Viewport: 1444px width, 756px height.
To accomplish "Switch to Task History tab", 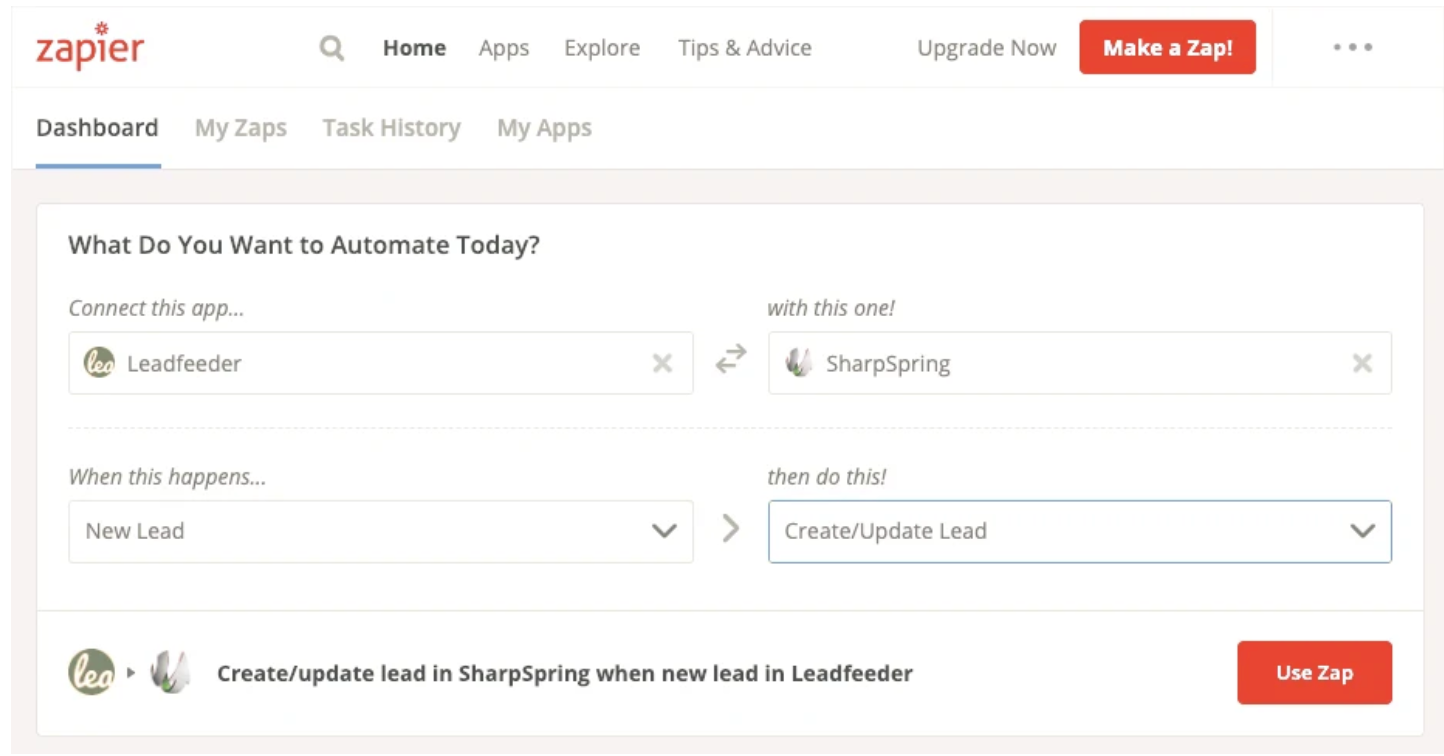I will click(x=392, y=128).
